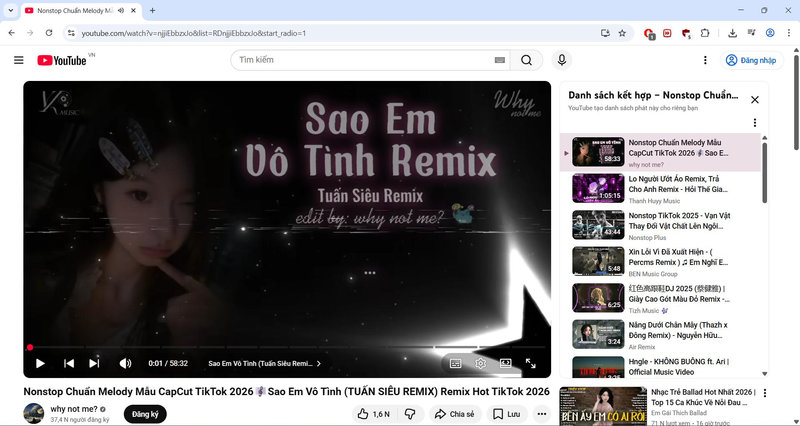Toggle subtitles closed captions button
The width and height of the screenshot is (800, 426).
[x=456, y=363]
